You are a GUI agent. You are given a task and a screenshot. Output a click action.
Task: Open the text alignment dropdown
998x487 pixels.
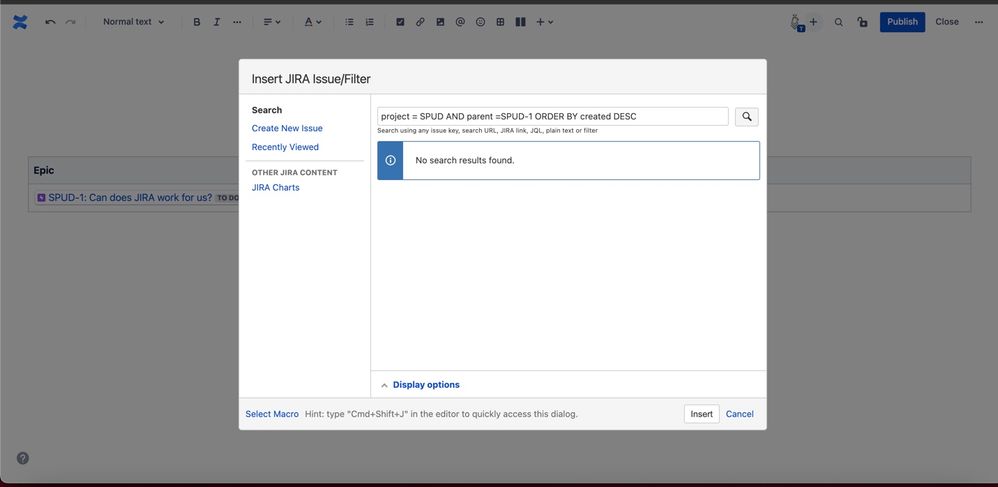[x=272, y=22]
